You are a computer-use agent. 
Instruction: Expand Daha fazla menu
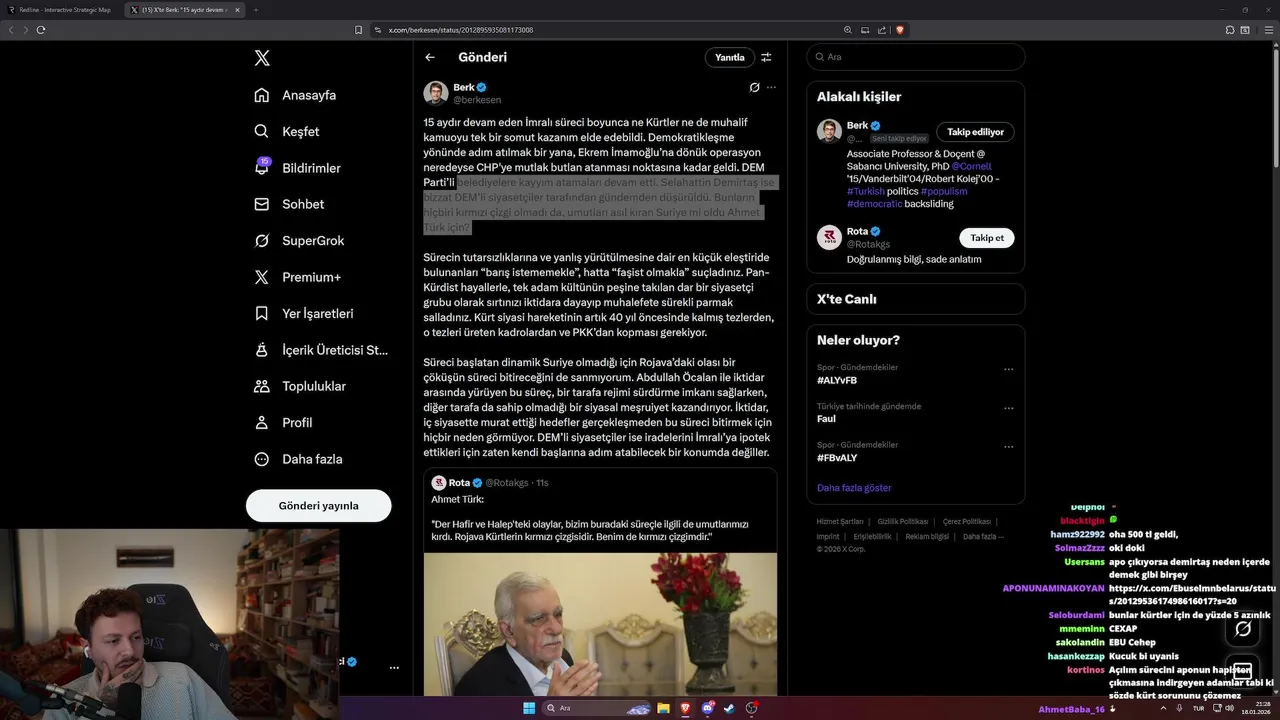[x=298, y=459]
